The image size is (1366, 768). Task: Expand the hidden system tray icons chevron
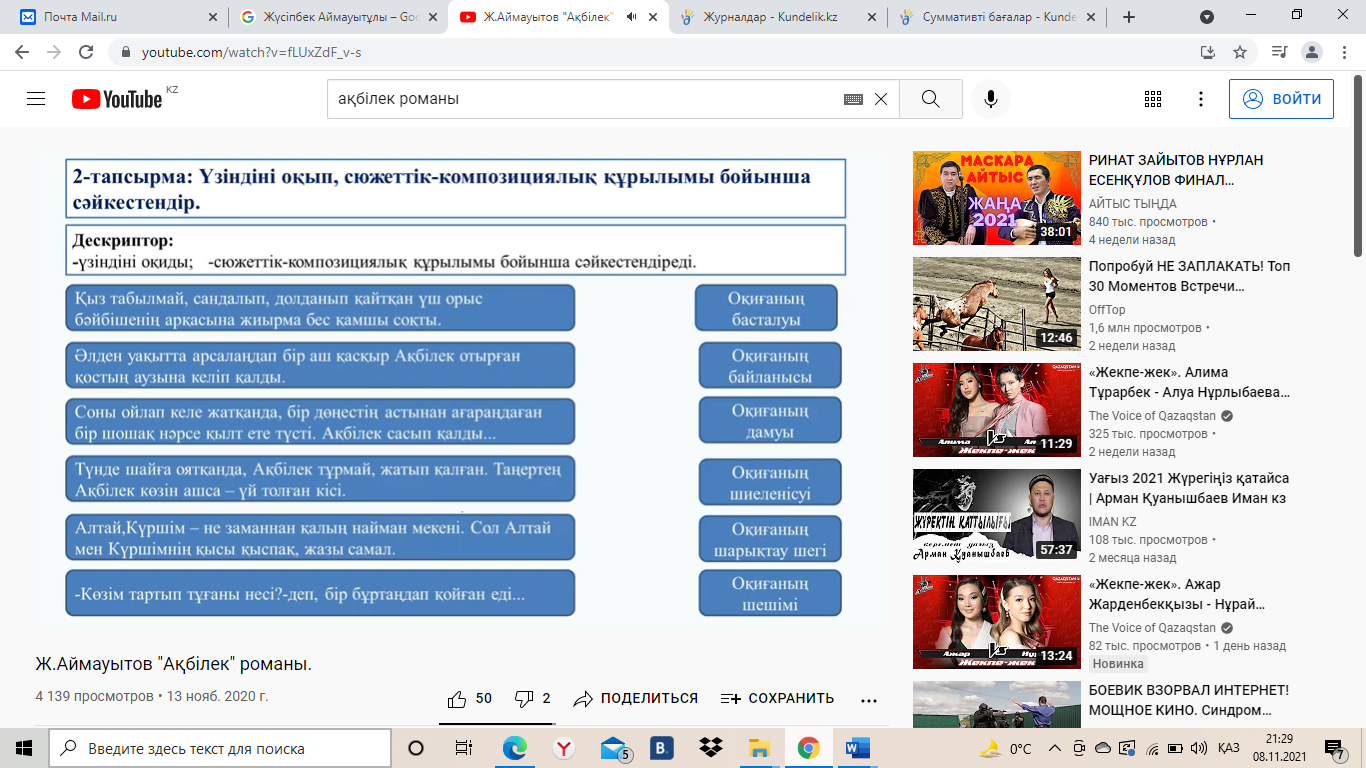click(1054, 748)
